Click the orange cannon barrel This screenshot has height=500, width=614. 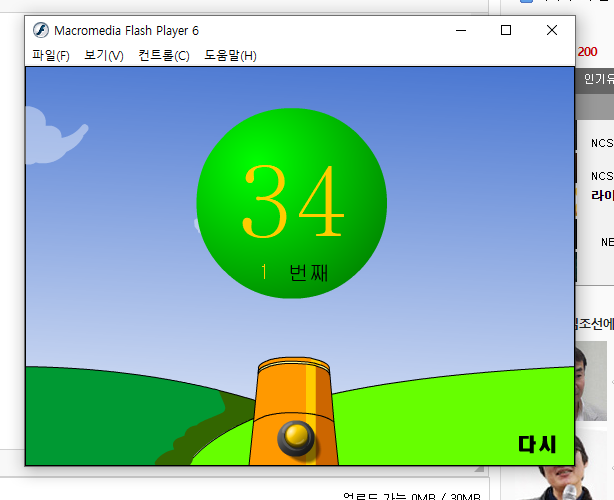click(295, 412)
